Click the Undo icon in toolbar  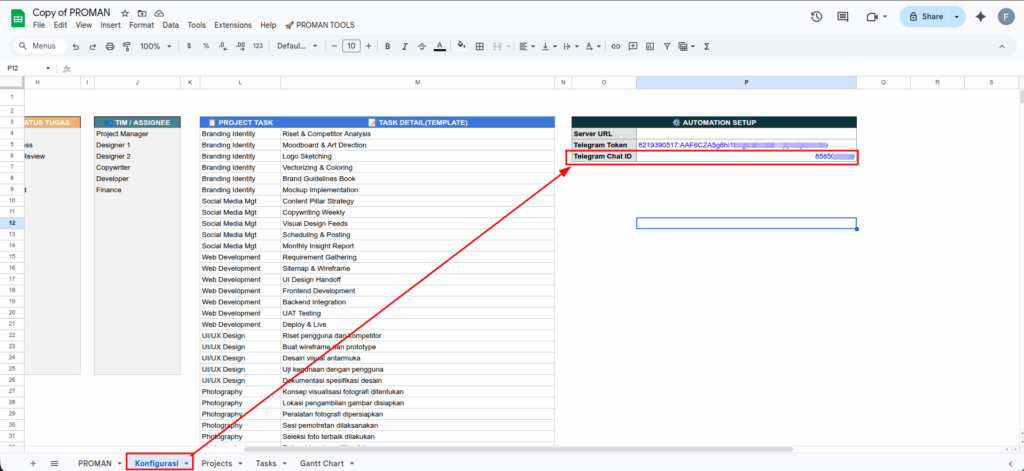tap(76, 46)
